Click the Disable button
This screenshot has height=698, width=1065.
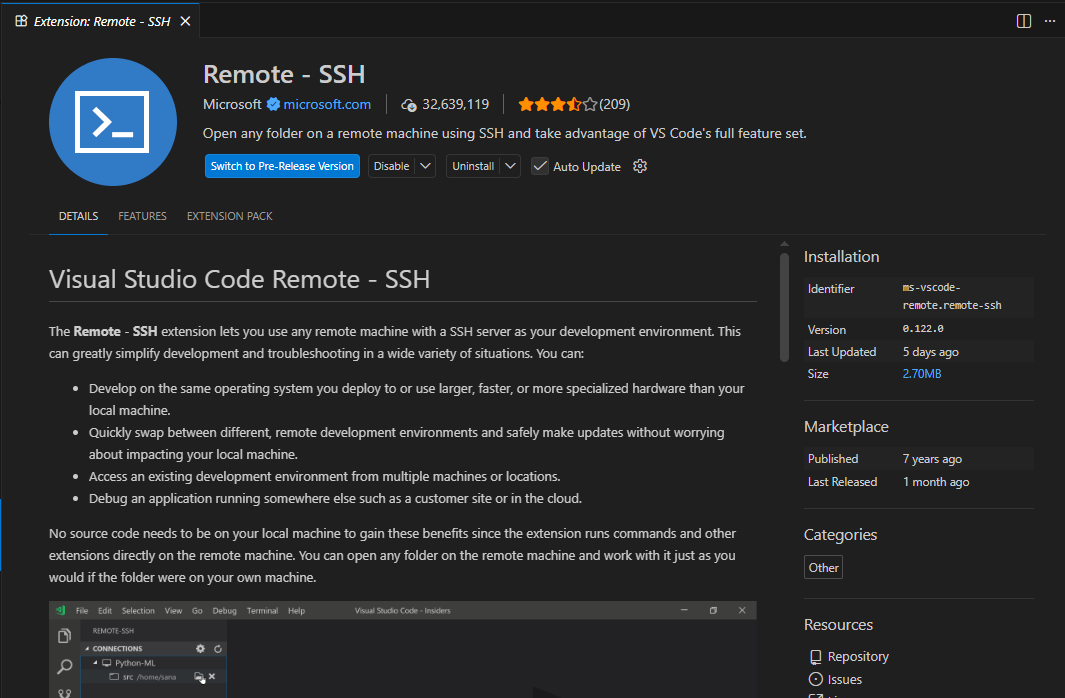(x=392, y=166)
